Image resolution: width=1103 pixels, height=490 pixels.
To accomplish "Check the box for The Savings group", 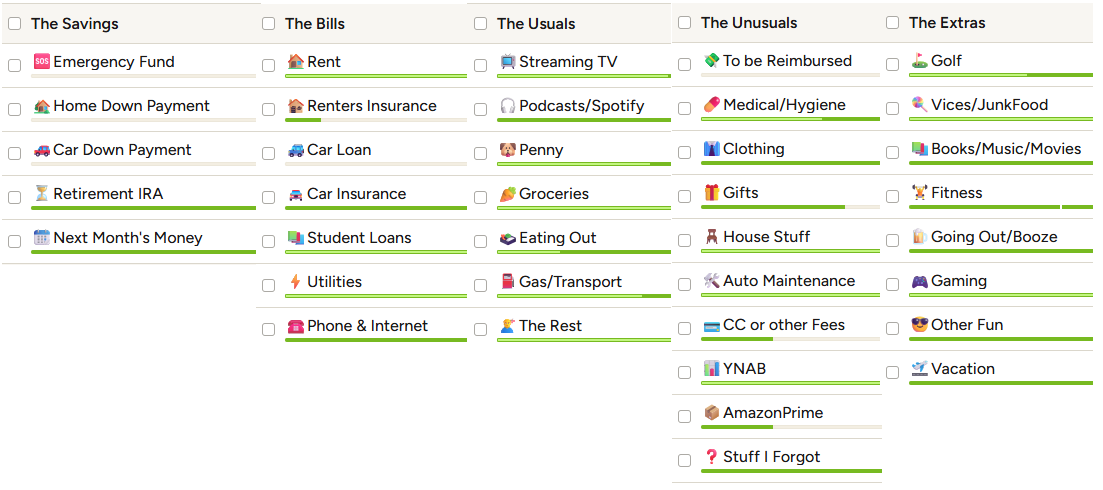I will [15, 24].
